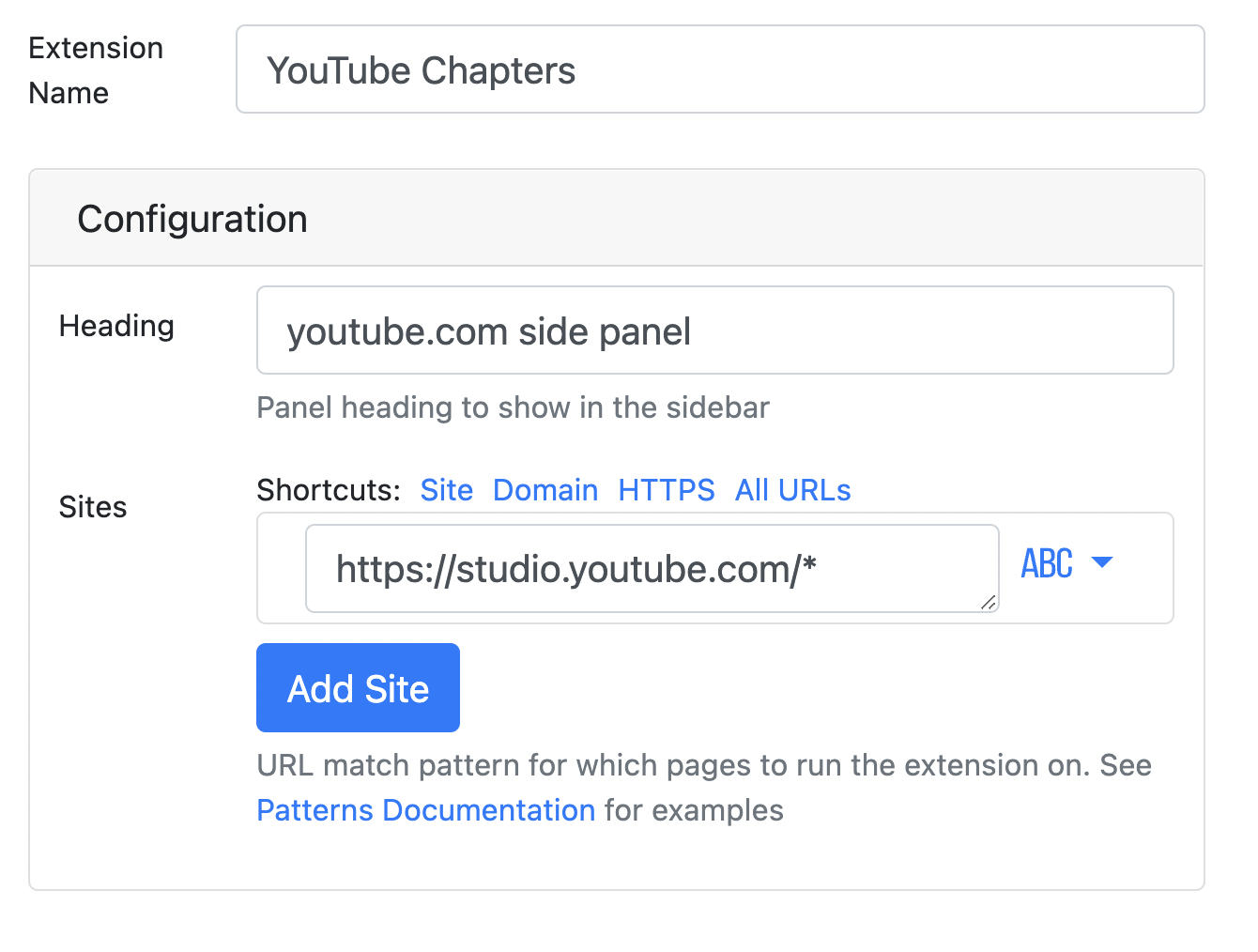Image resolution: width=1258 pixels, height=952 pixels.
Task: Click the URL match pattern help text
Action: click(x=704, y=788)
